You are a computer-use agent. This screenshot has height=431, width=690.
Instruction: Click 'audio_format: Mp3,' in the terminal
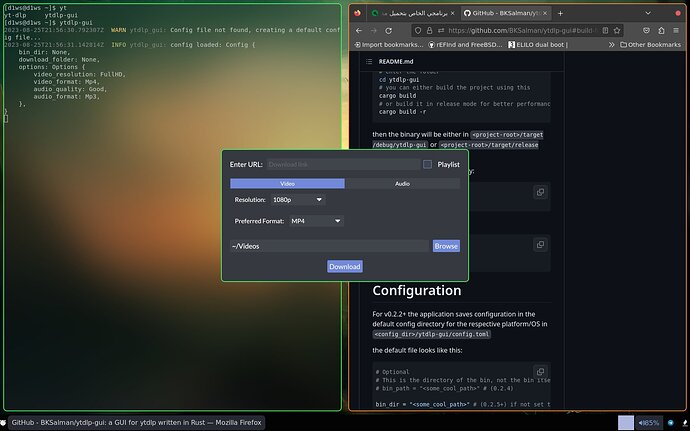66,96
